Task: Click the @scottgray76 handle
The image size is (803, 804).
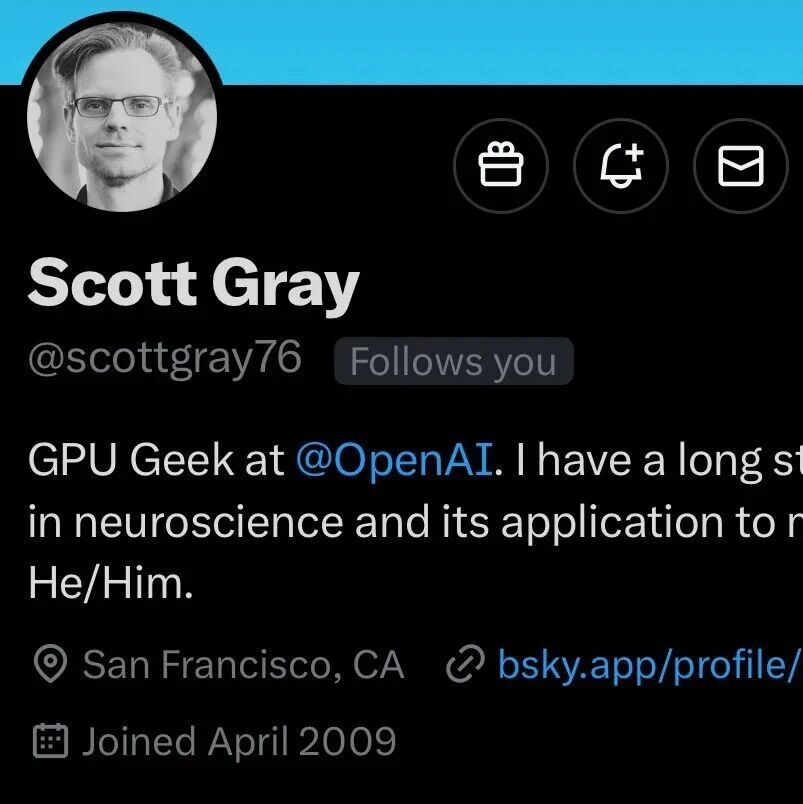Action: pyautogui.click(x=165, y=359)
